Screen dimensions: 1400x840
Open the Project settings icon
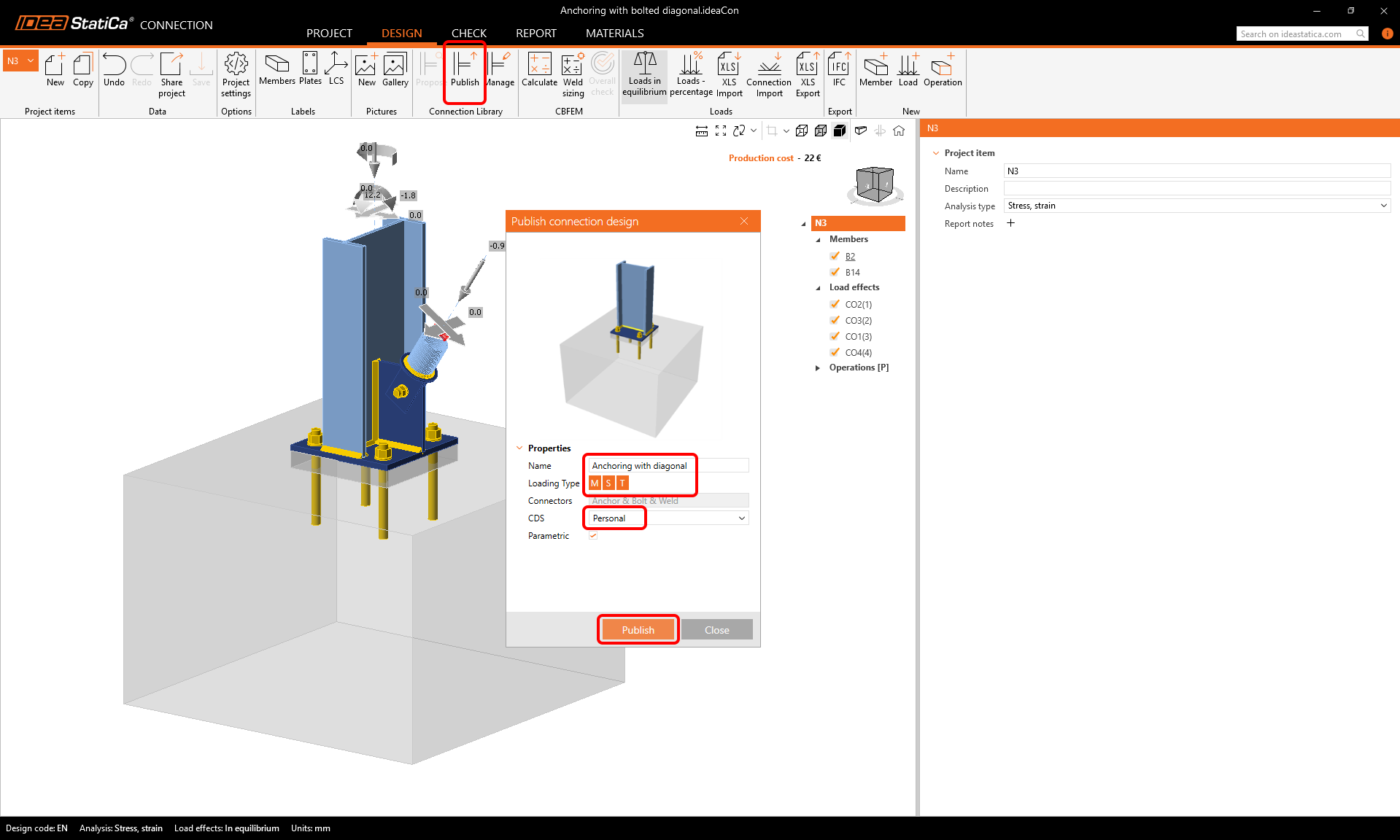[x=236, y=71]
